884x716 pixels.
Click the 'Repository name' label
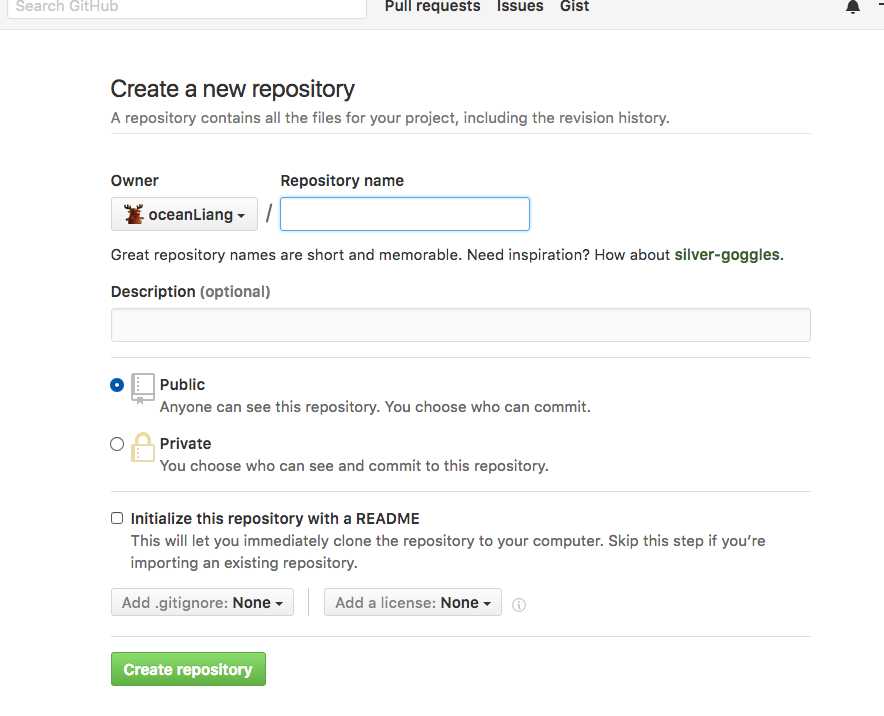[x=342, y=180]
